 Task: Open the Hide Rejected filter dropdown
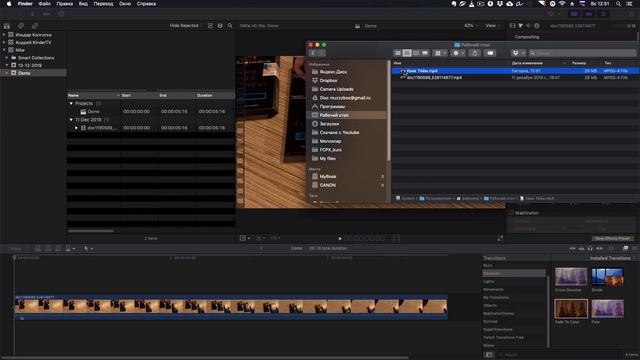click(x=186, y=26)
